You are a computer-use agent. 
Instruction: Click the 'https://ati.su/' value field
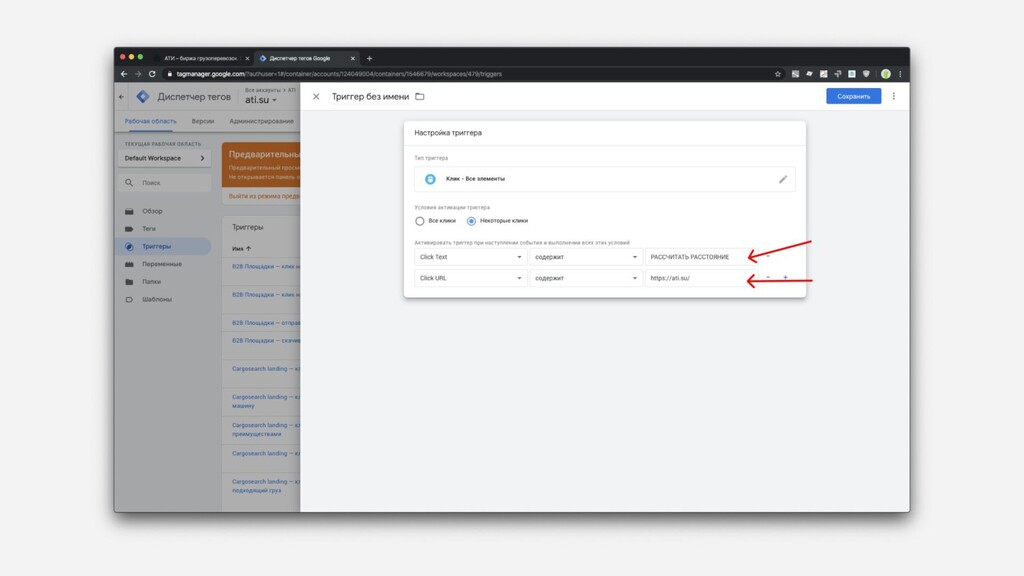(700, 278)
